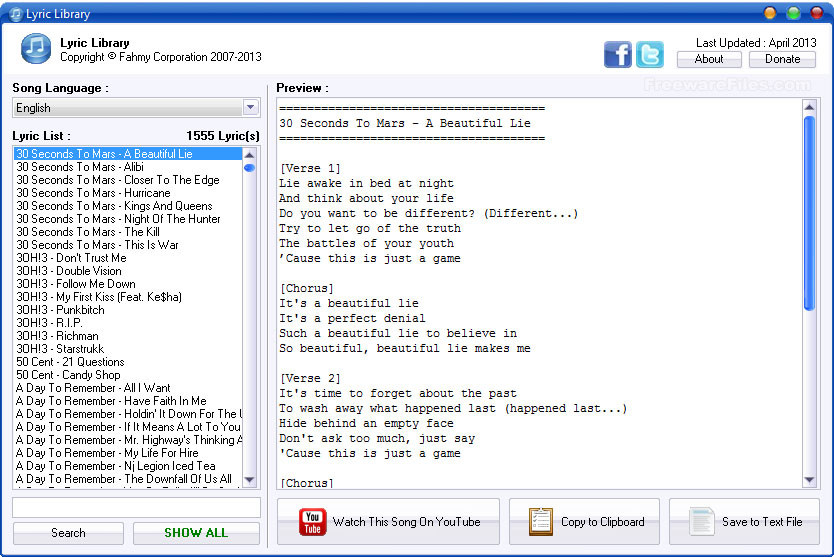Select 3OH!3 - Double Vision
This screenshot has height=557, width=834.
(x=128, y=271)
